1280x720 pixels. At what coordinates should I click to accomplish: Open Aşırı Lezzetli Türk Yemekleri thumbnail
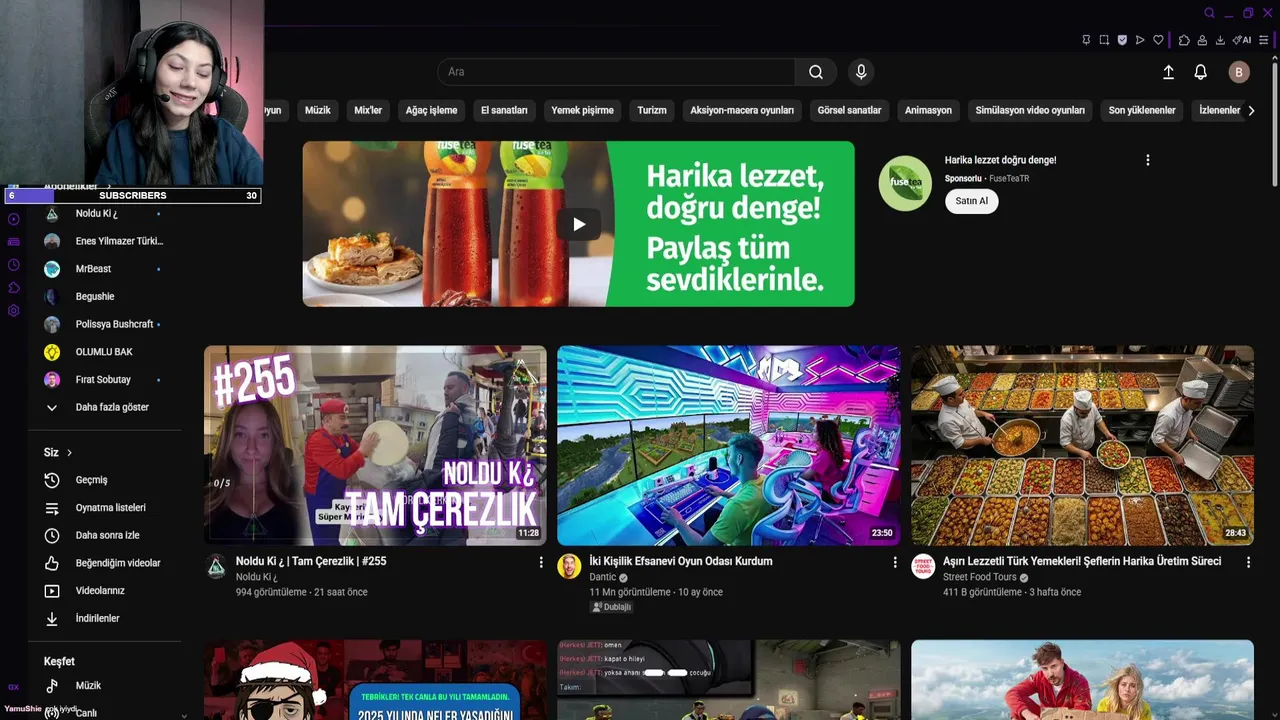click(1082, 445)
